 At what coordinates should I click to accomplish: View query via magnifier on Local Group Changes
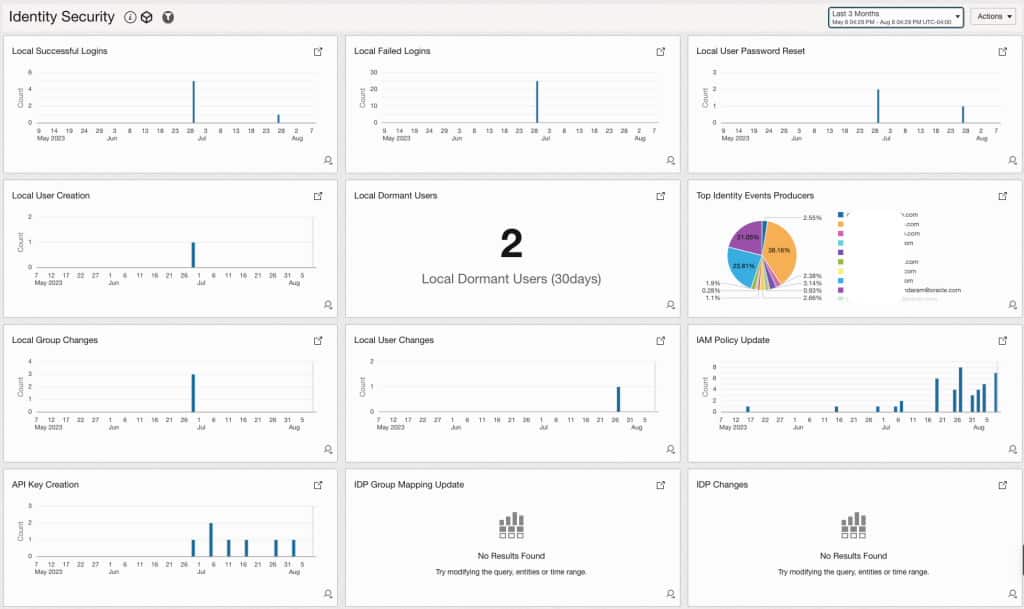tap(329, 448)
